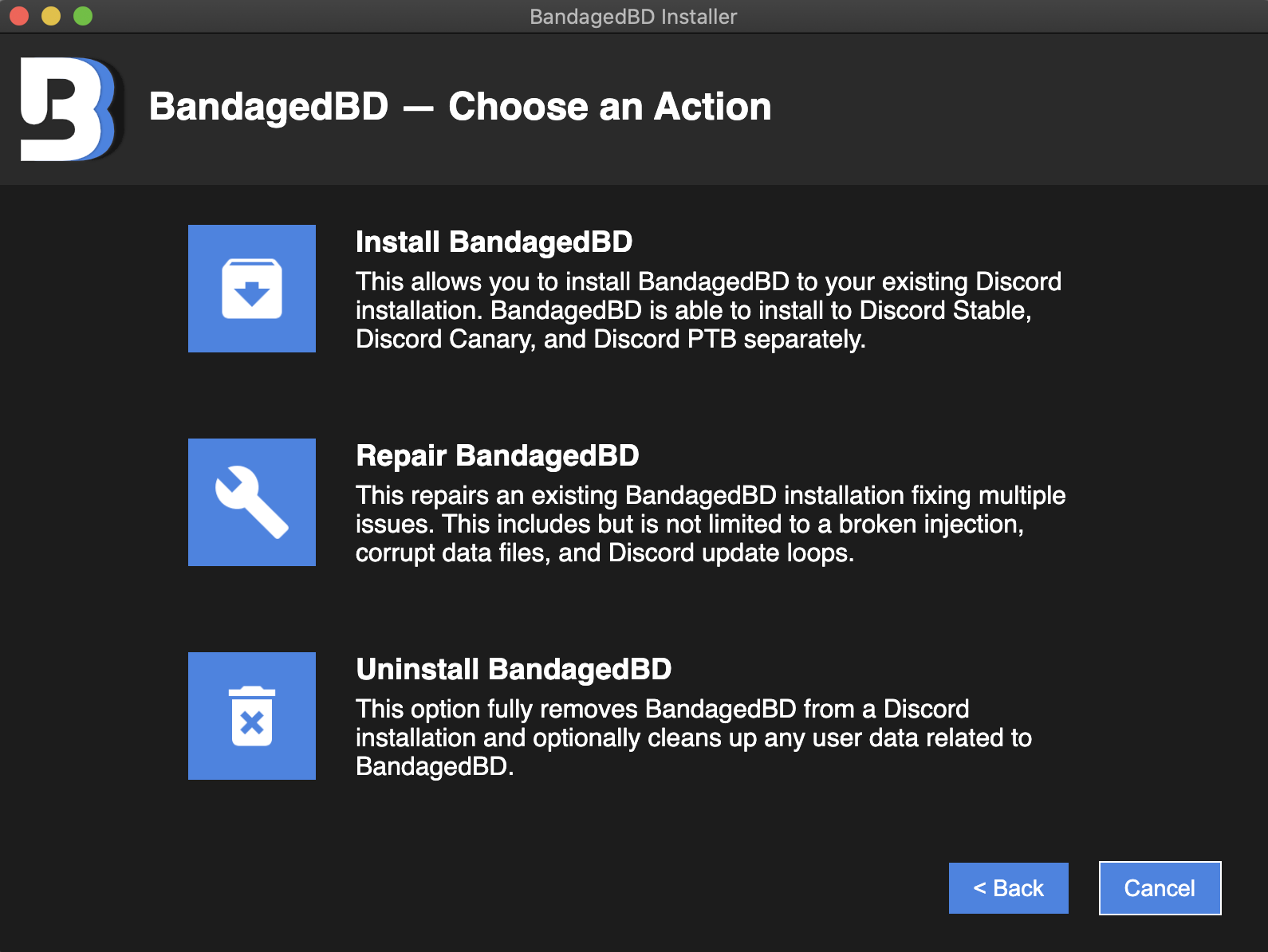Click the BandagedBD logo in header
Screen dimensions: 1268x952
(72, 109)
